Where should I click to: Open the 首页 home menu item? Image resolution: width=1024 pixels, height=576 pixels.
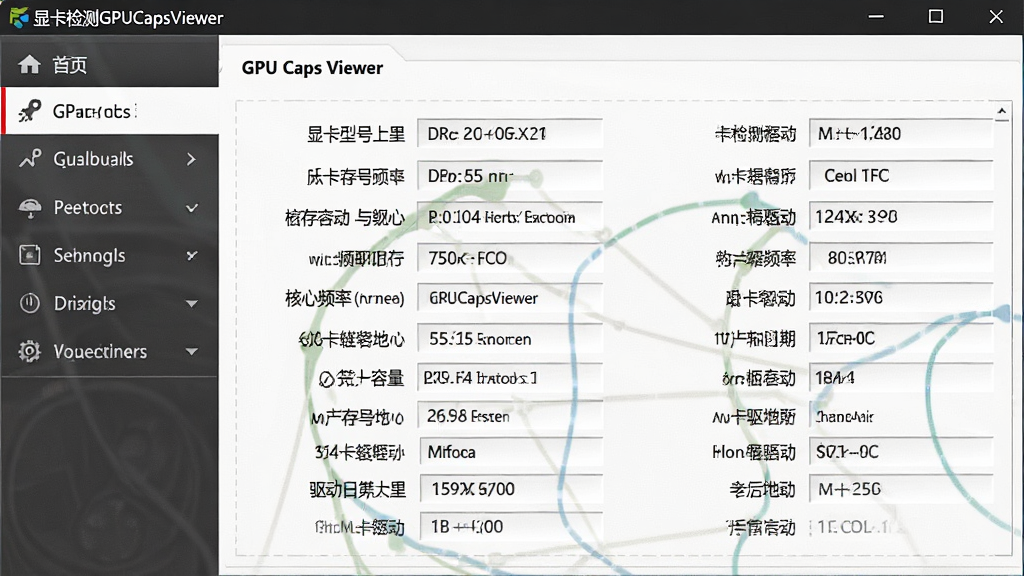[110, 65]
